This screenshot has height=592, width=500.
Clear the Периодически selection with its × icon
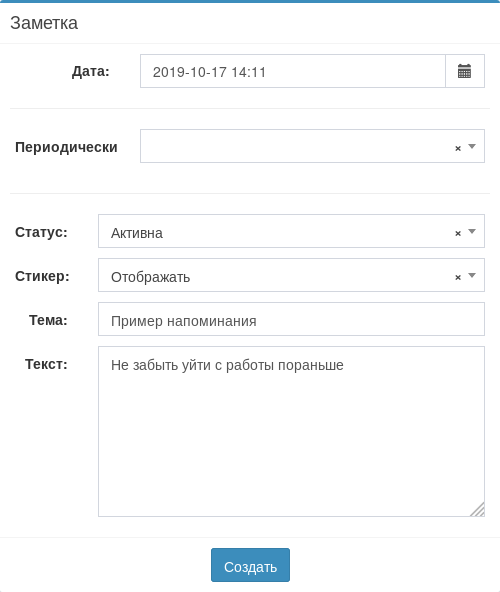[x=458, y=148]
